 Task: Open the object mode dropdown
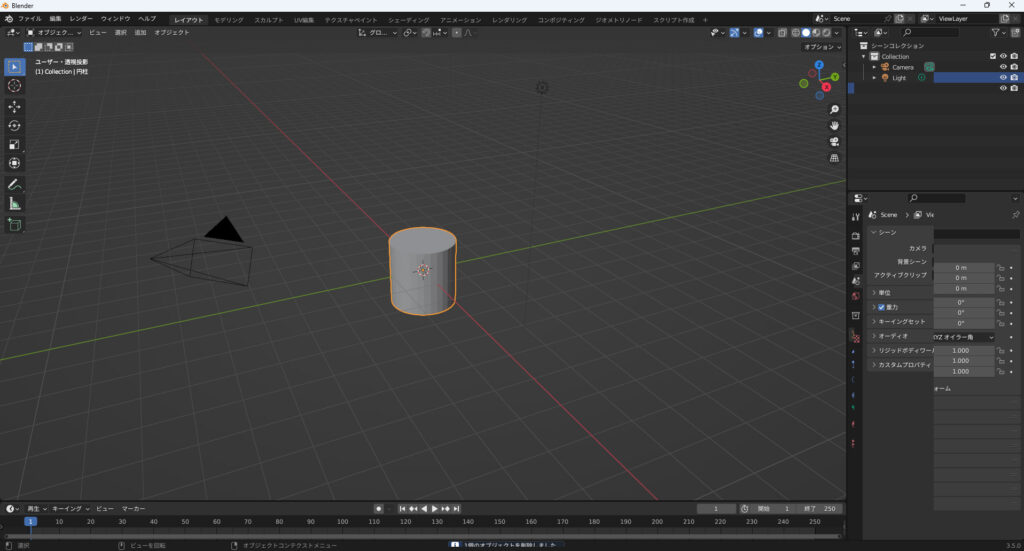point(54,33)
